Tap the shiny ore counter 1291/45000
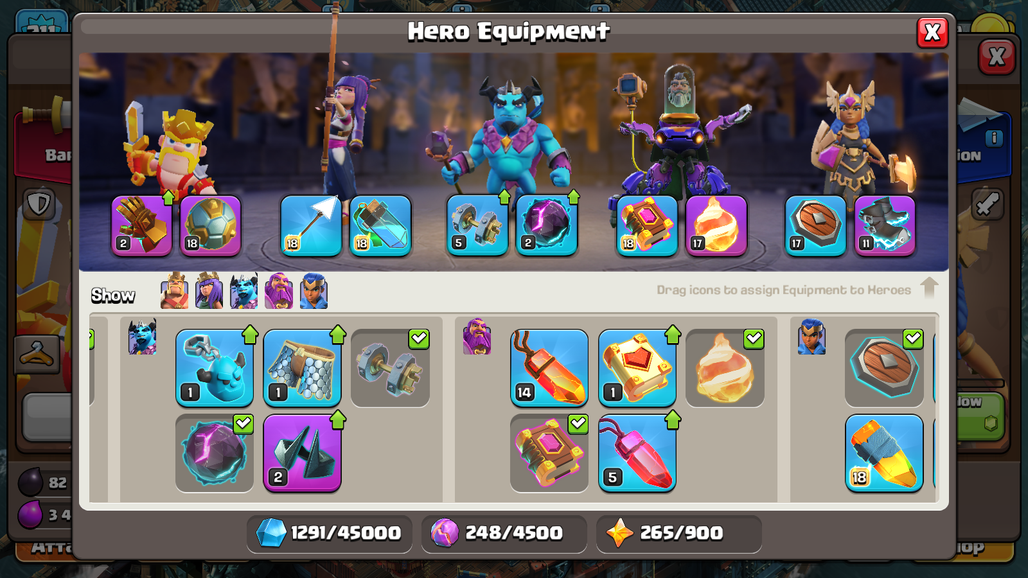Screen dimensions: 1028x578 click(330, 533)
